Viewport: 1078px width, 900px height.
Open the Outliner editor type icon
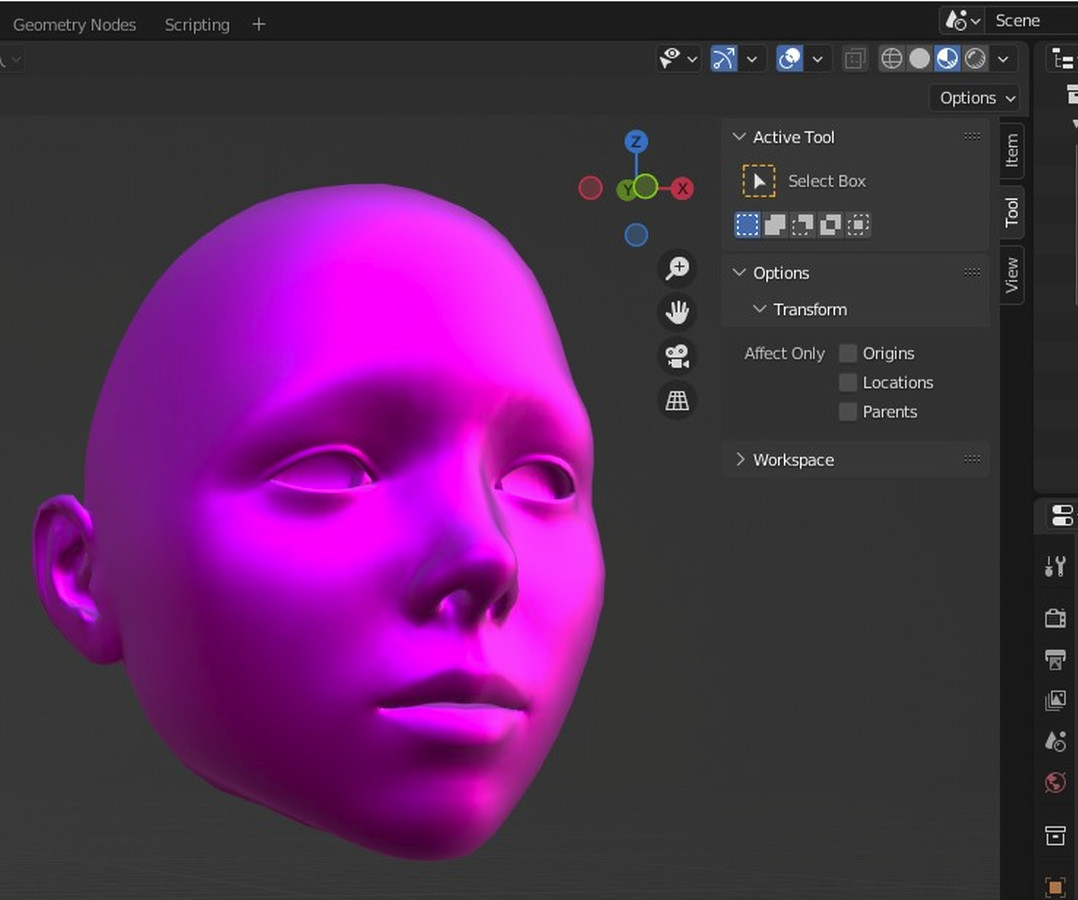[1063, 61]
